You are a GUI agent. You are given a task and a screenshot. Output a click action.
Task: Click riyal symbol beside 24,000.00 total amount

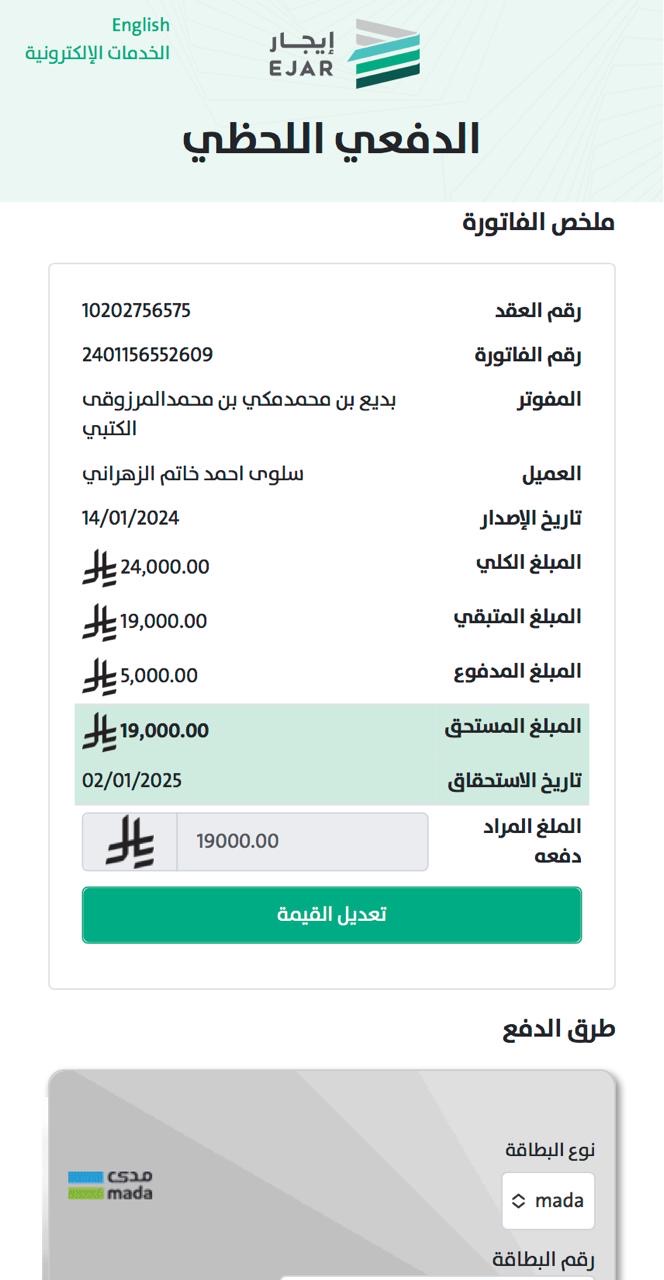pos(99,568)
